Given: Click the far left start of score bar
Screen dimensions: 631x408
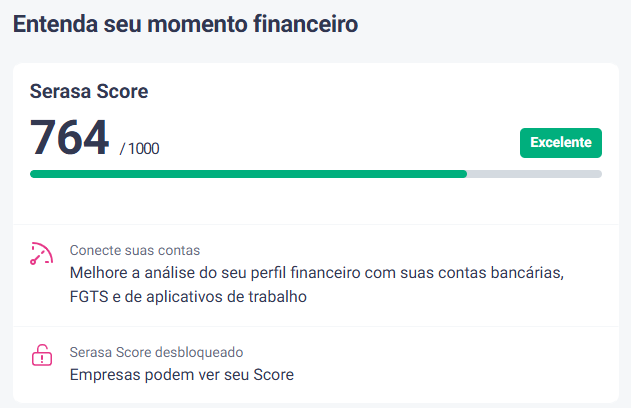Looking at the screenshot, I should [34, 174].
